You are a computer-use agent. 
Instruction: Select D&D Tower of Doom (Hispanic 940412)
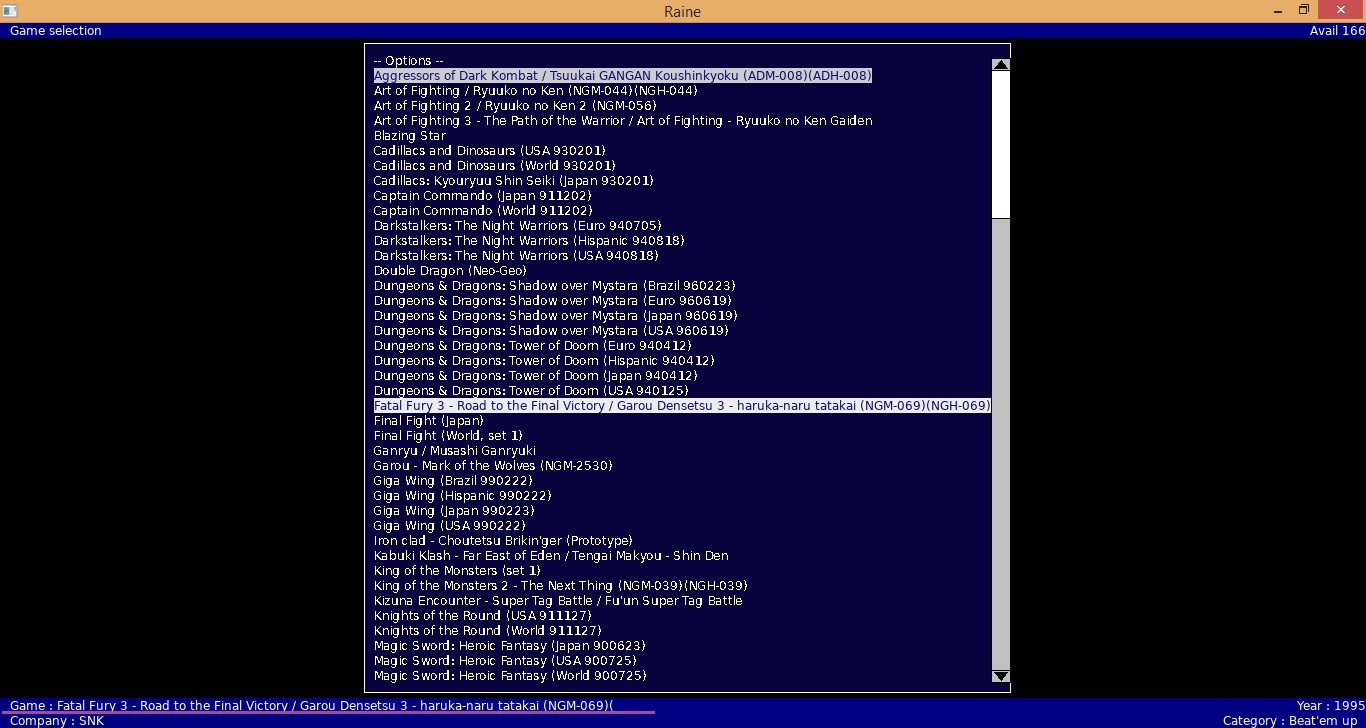coord(544,361)
